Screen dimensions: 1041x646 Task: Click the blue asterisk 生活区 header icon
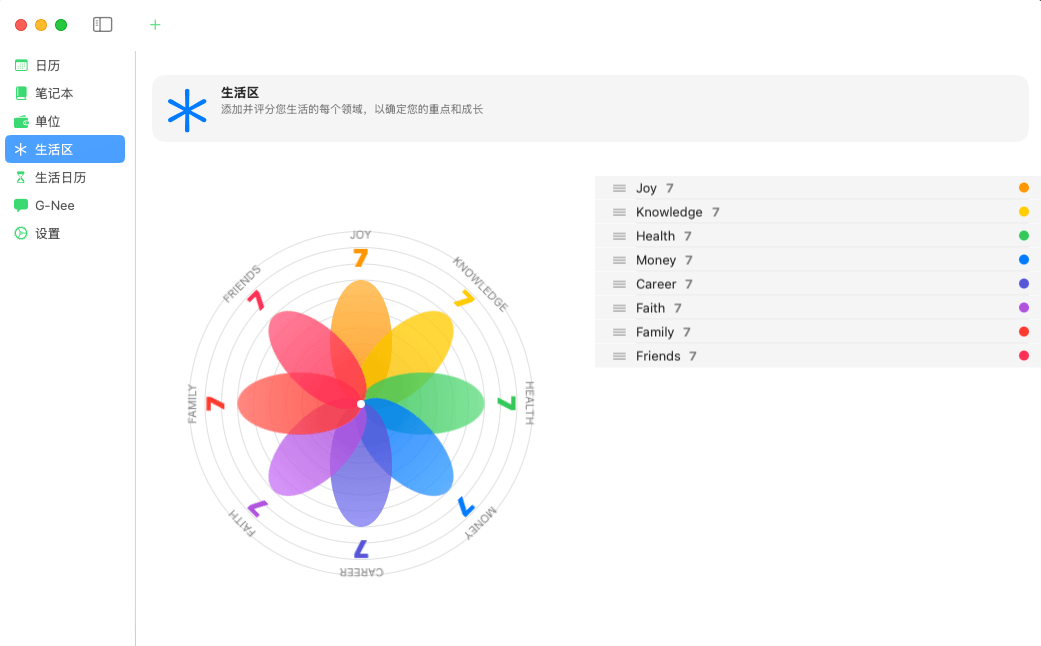[187, 110]
